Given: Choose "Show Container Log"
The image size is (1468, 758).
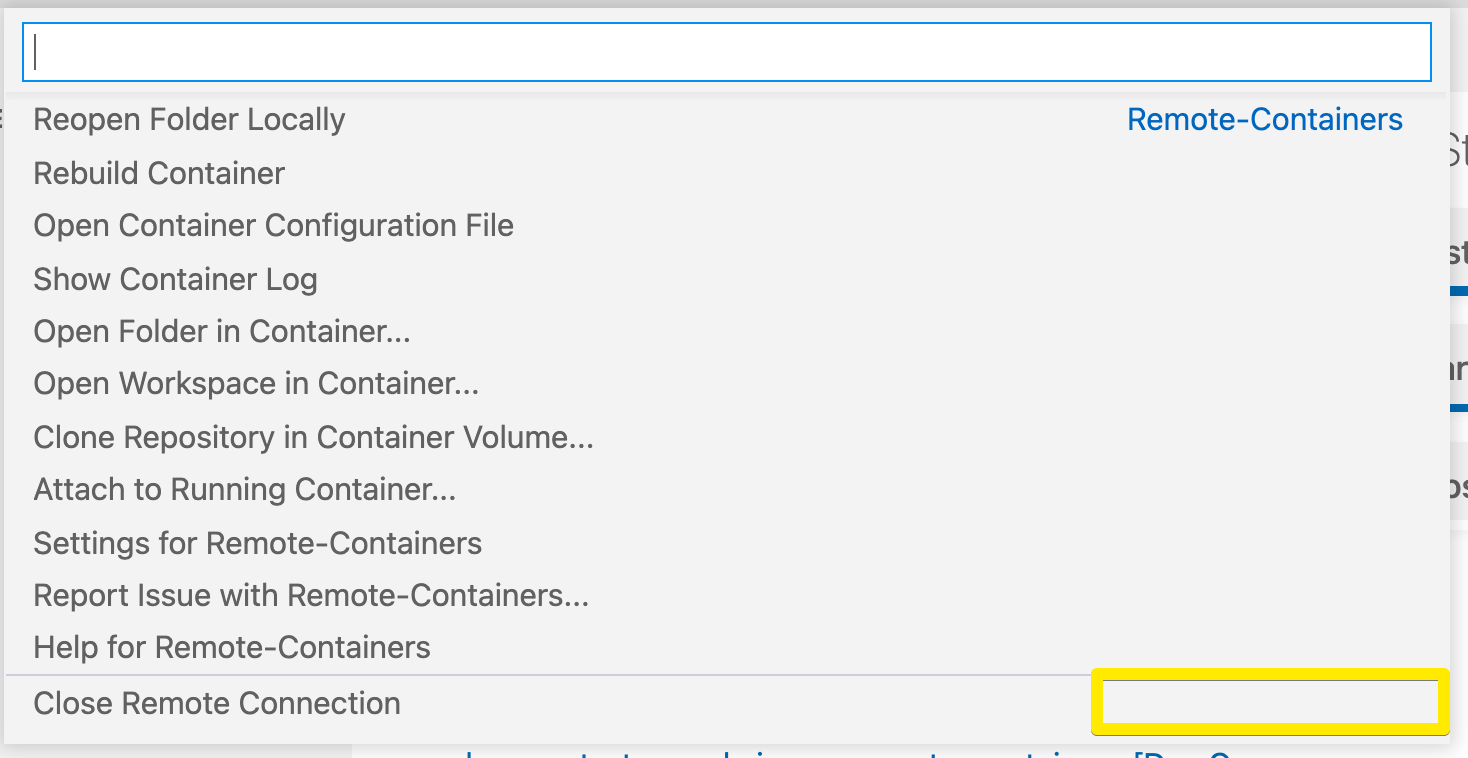Looking at the screenshot, I should click(x=175, y=279).
